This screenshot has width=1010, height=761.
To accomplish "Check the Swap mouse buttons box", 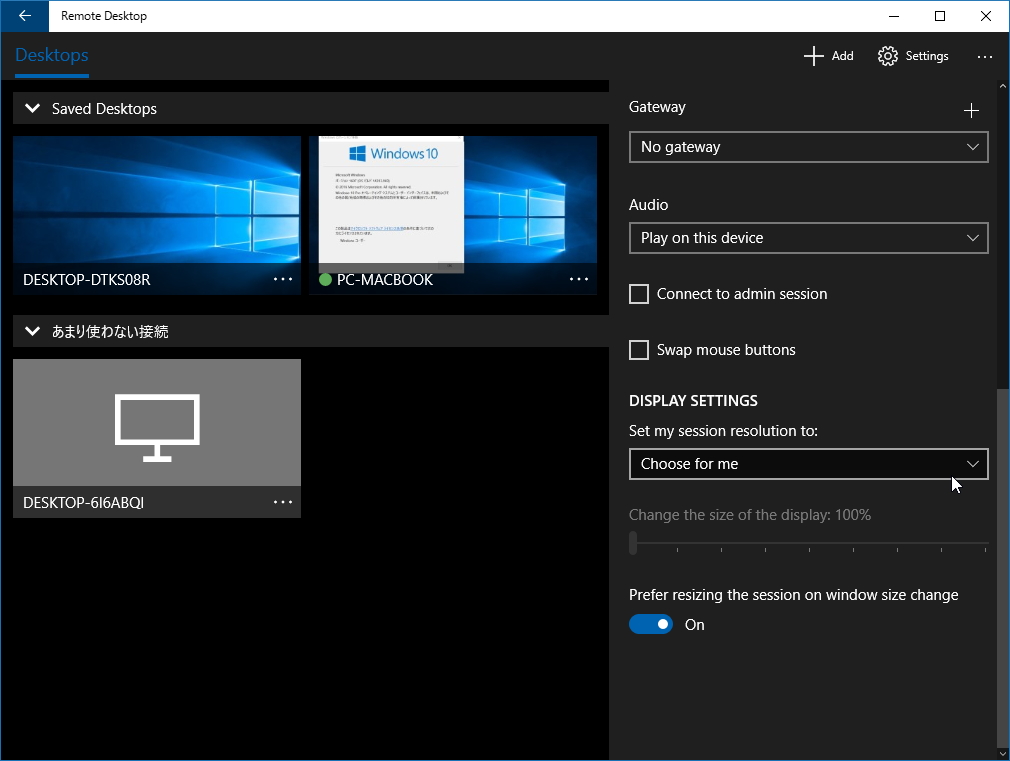I will pos(639,350).
